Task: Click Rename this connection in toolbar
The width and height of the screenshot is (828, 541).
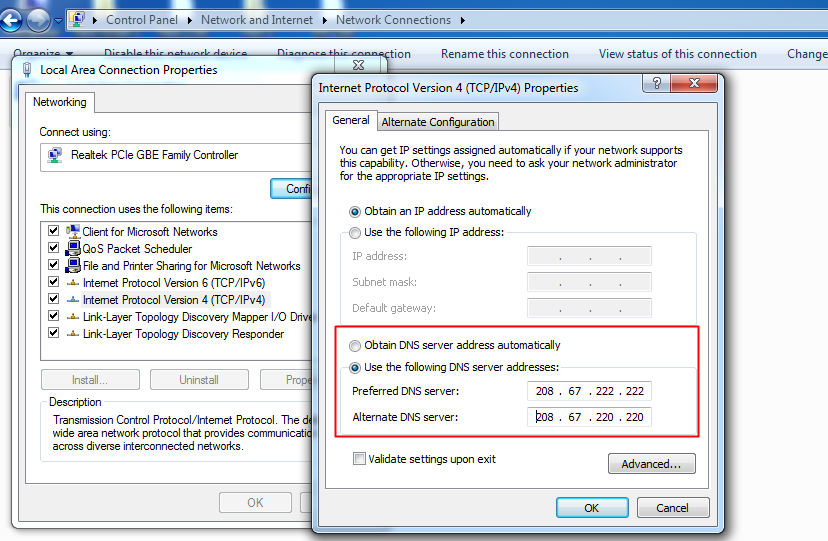Action: [504, 54]
